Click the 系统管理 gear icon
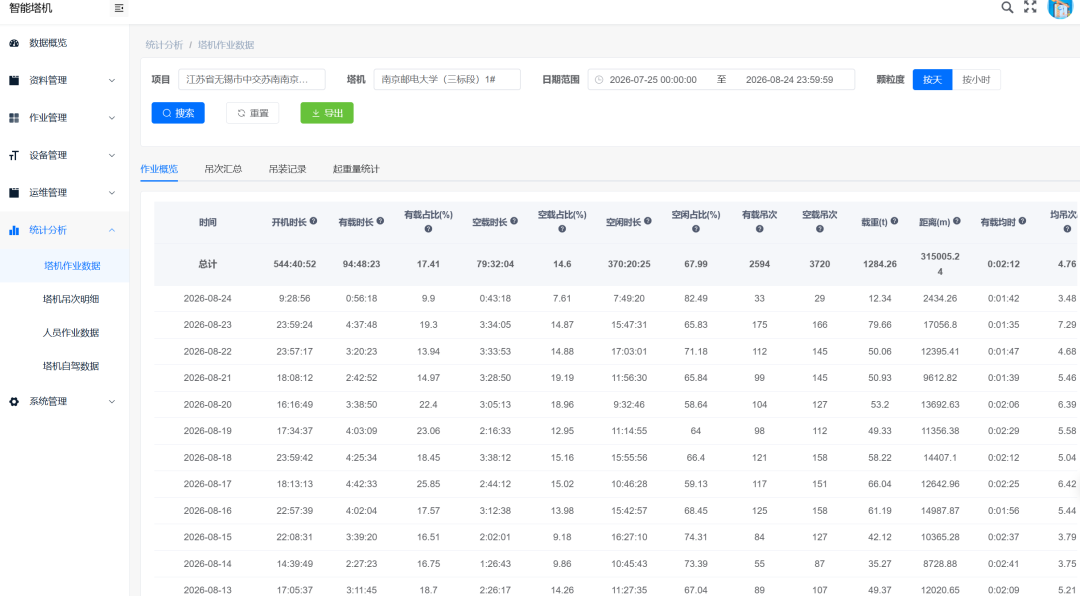 14,401
